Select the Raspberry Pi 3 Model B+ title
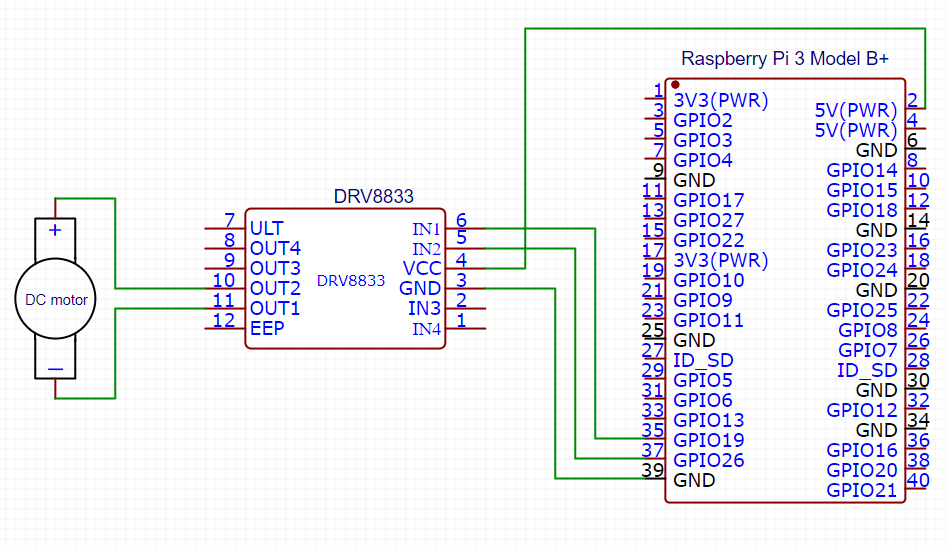Viewport: 947px width, 548px height. 785,59
